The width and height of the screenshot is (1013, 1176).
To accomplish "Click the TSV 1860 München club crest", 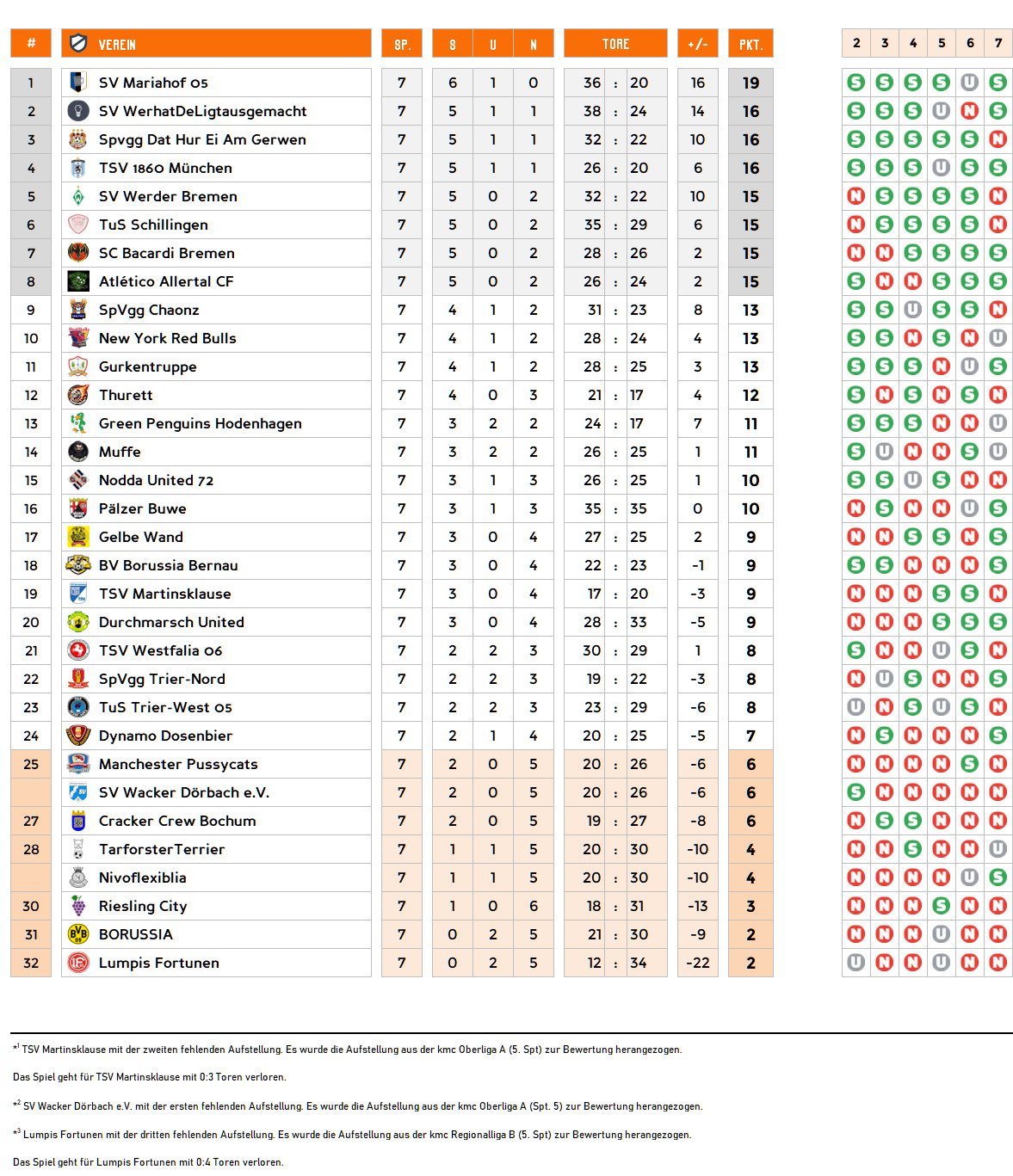I will [78, 168].
